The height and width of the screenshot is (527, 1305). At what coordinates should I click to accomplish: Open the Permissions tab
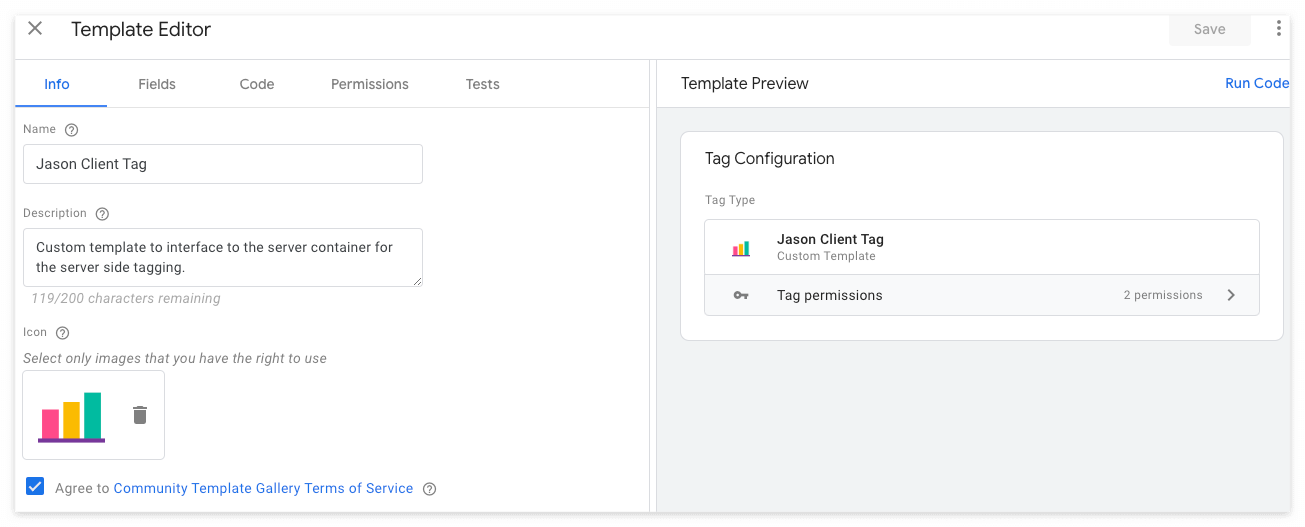[370, 84]
